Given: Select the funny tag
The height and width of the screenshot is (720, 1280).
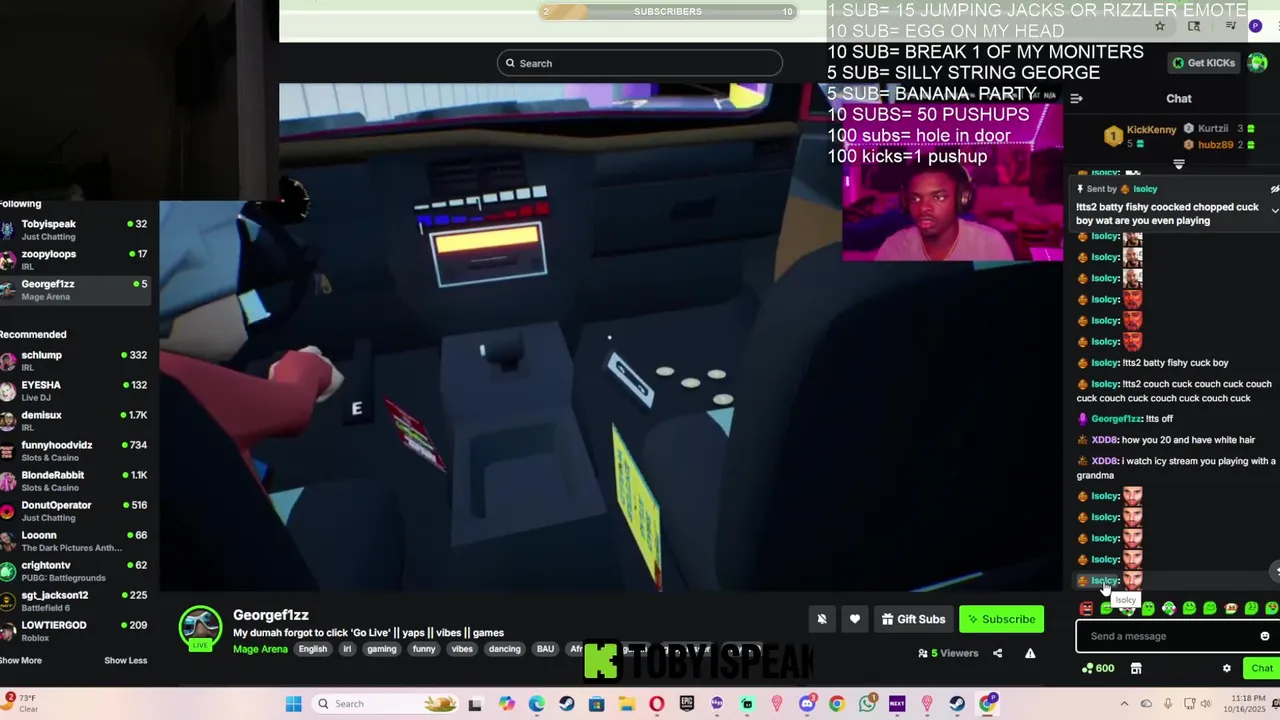Looking at the screenshot, I should pos(424,649).
